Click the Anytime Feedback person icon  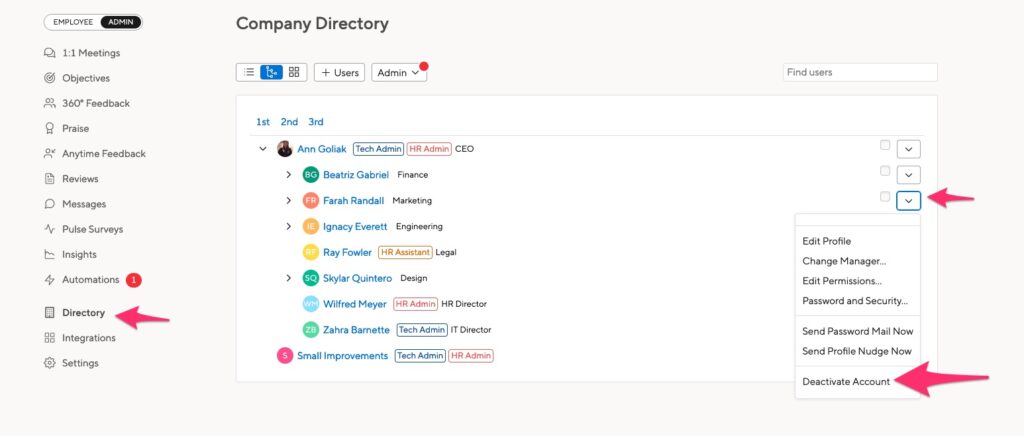click(50, 153)
